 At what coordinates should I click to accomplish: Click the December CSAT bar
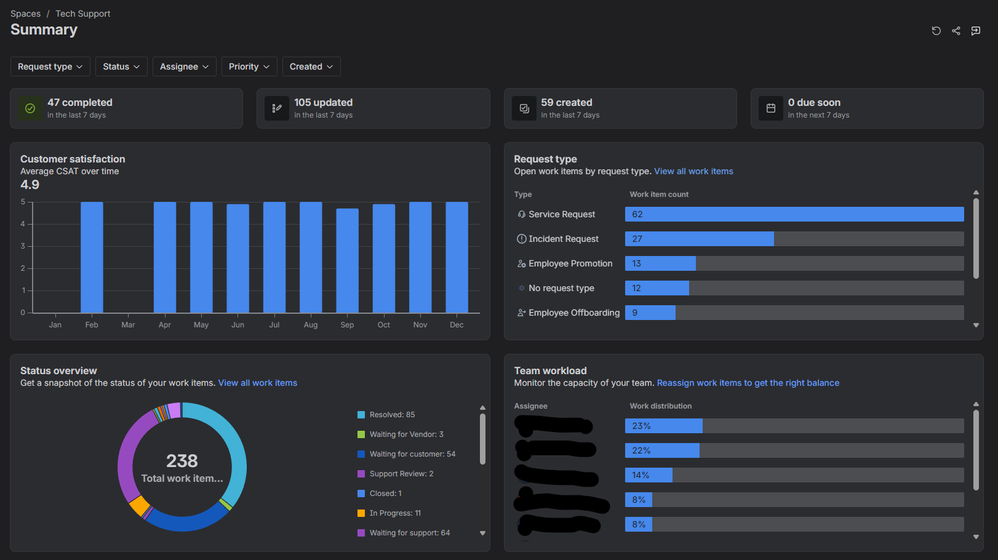click(x=456, y=257)
